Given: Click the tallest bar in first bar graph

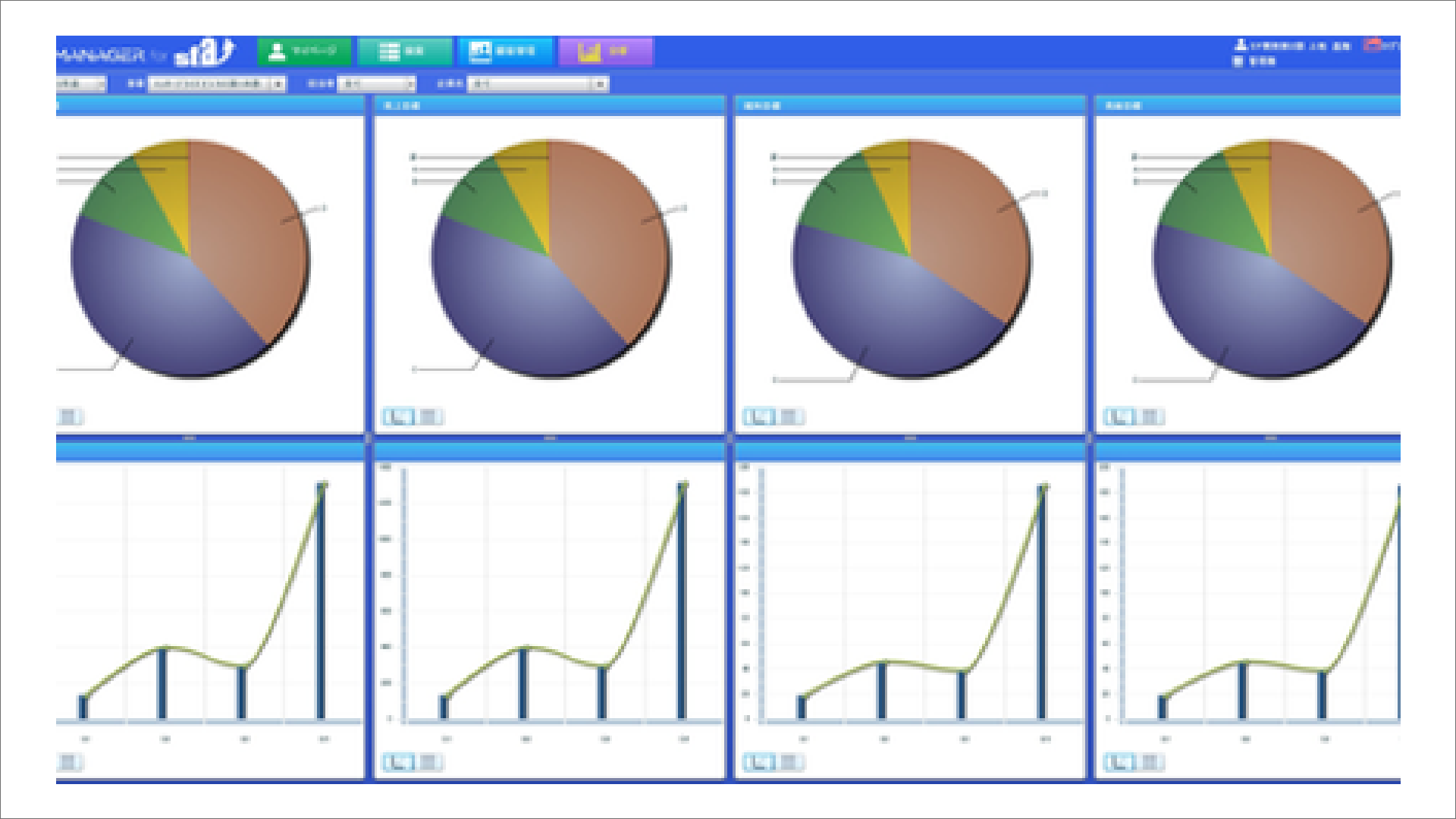Looking at the screenshot, I should 322,600.
